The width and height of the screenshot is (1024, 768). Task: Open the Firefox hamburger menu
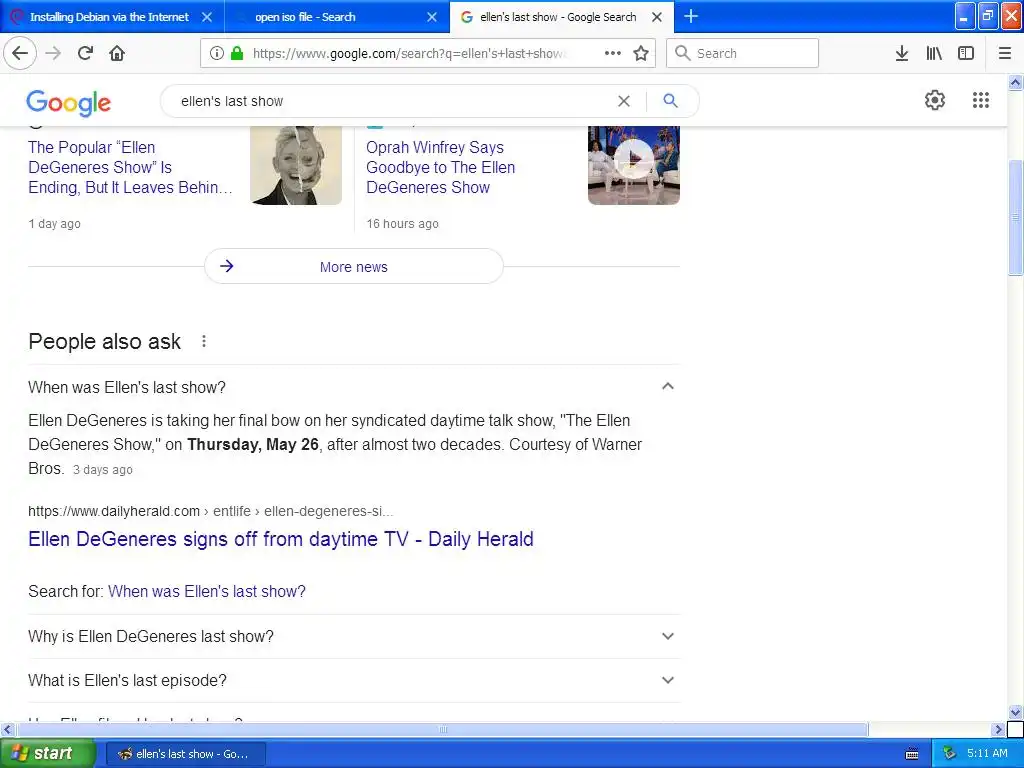1005,53
